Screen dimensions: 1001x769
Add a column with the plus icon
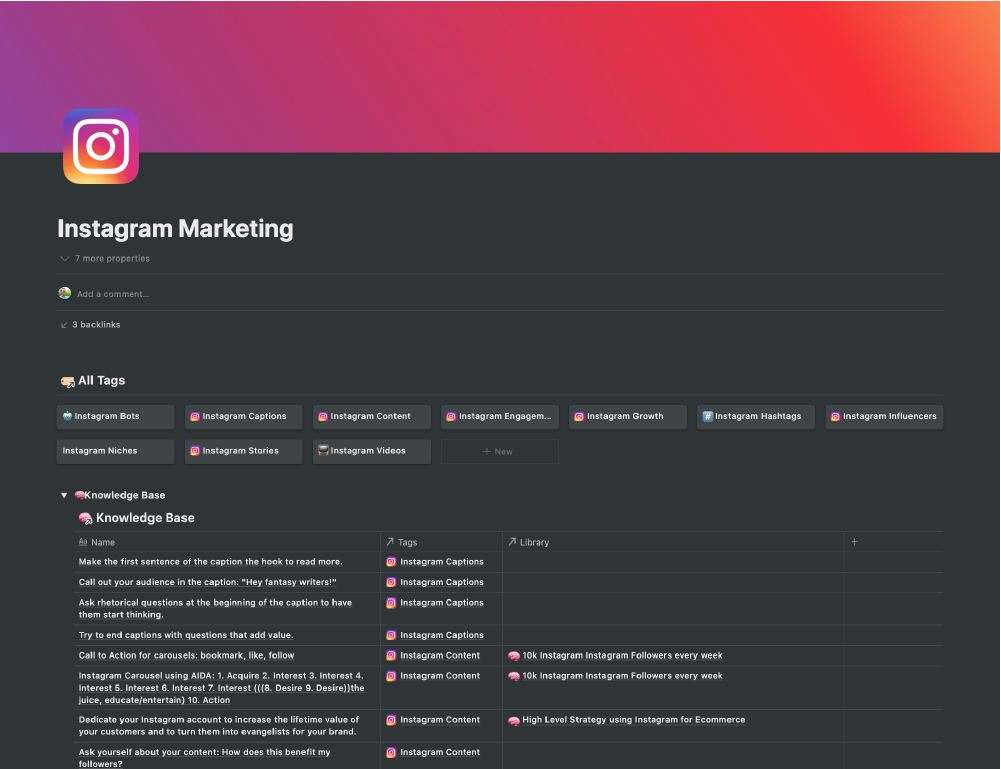pos(854,542)
